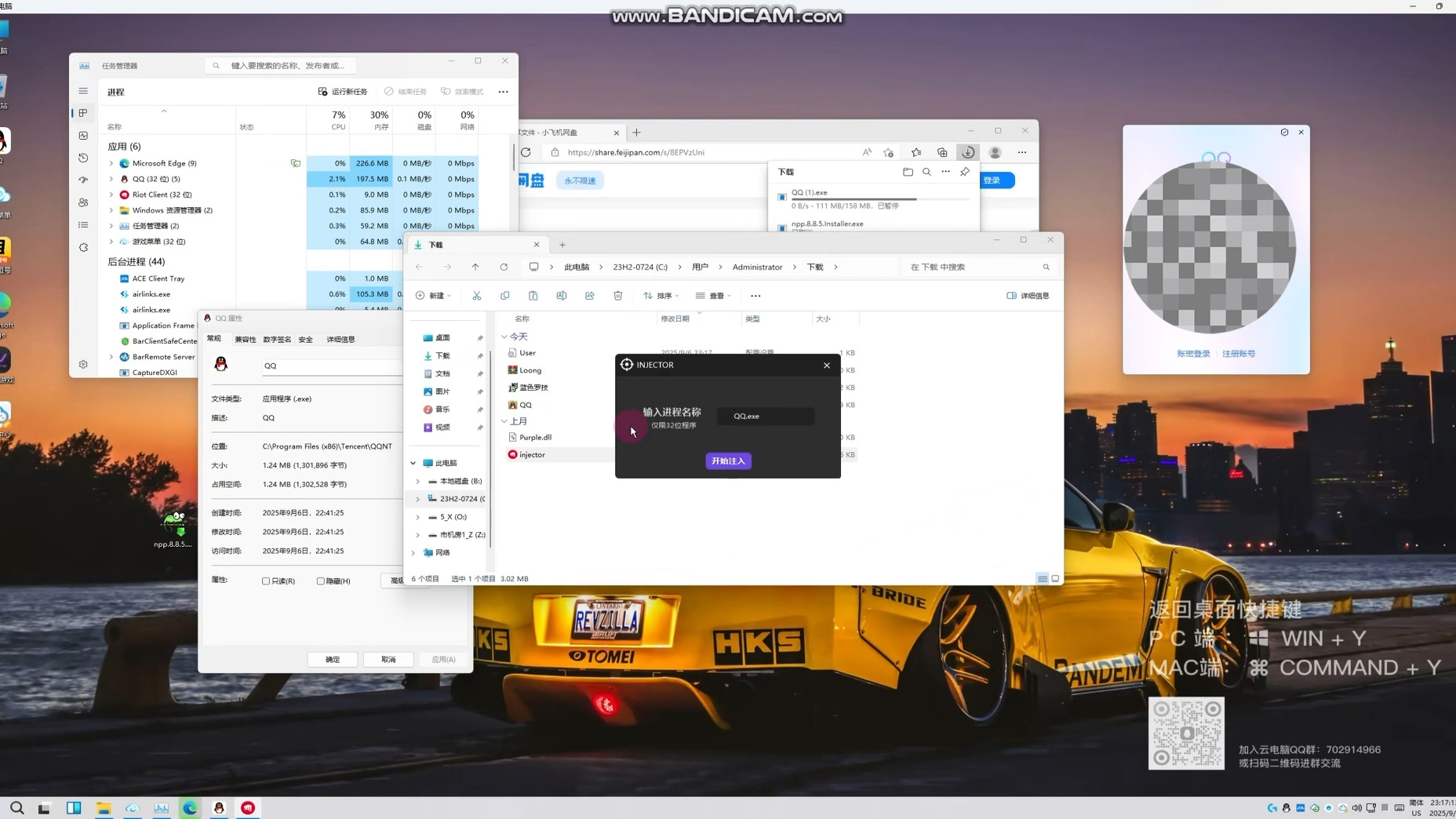Collapse 此电脑 node in navigation tree
Viewport: 1456px width, 819px height.
point(413,463)
